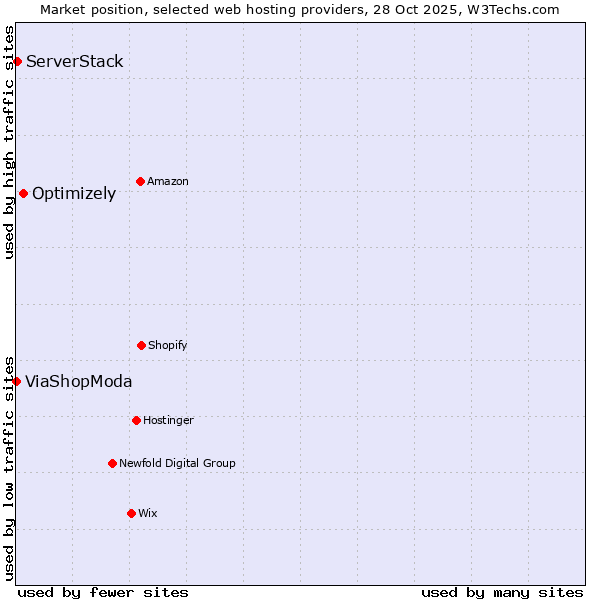Select the Hostinger label text
Image resolution: width=600 pixels, height=600 pixels.
[168, 421]
